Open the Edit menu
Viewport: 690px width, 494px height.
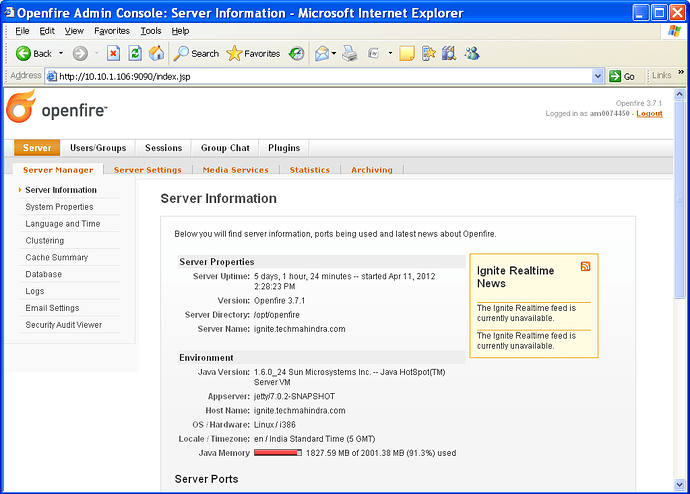(47, 31)
